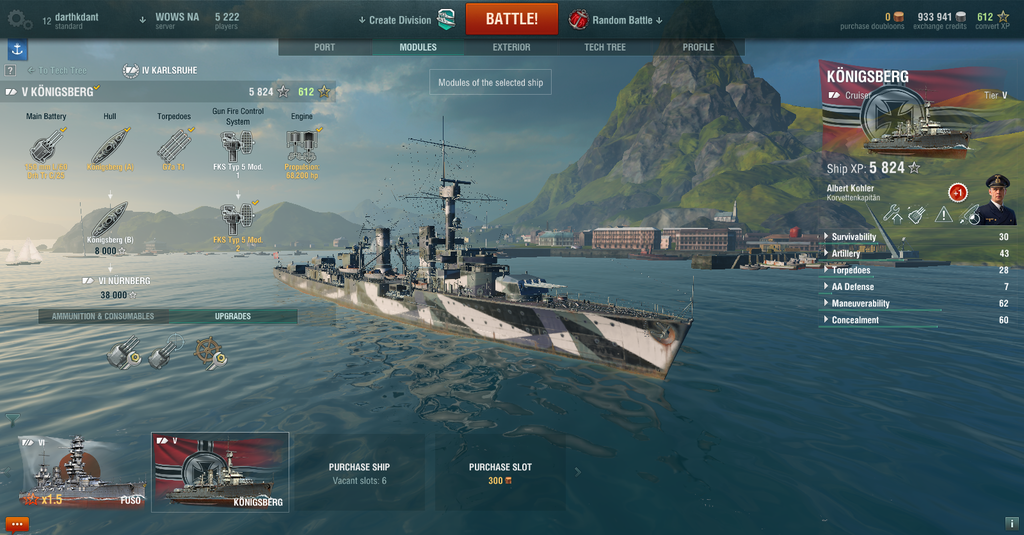Switch to the Upgrades tab
This screenshot has width=1024, height=535.
pos(232,316)
